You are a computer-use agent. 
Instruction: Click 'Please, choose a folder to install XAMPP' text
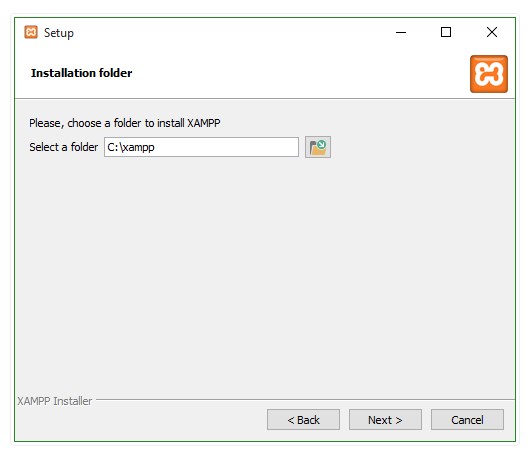(x=124, y=123)
